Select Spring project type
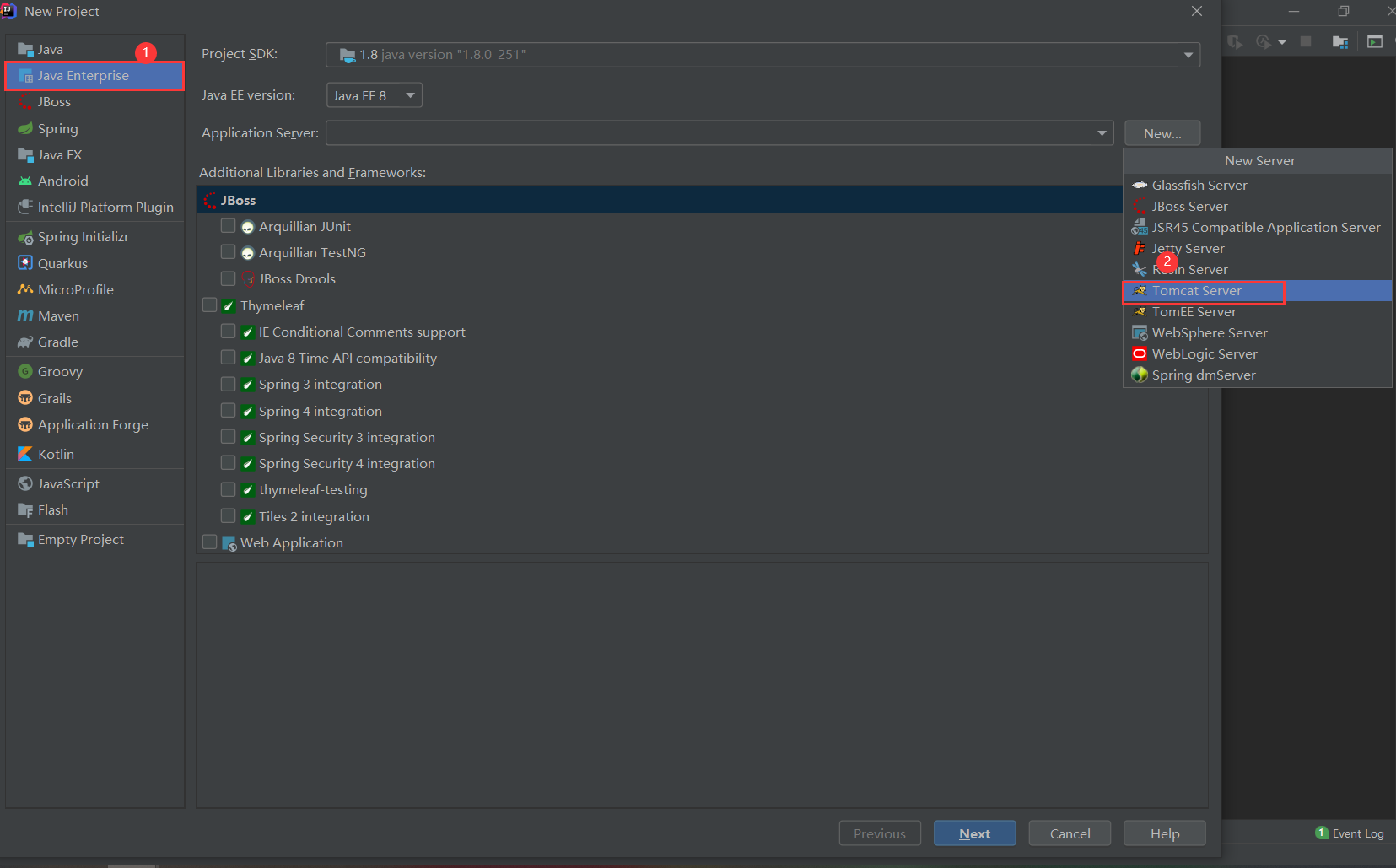 click(94, 128)
